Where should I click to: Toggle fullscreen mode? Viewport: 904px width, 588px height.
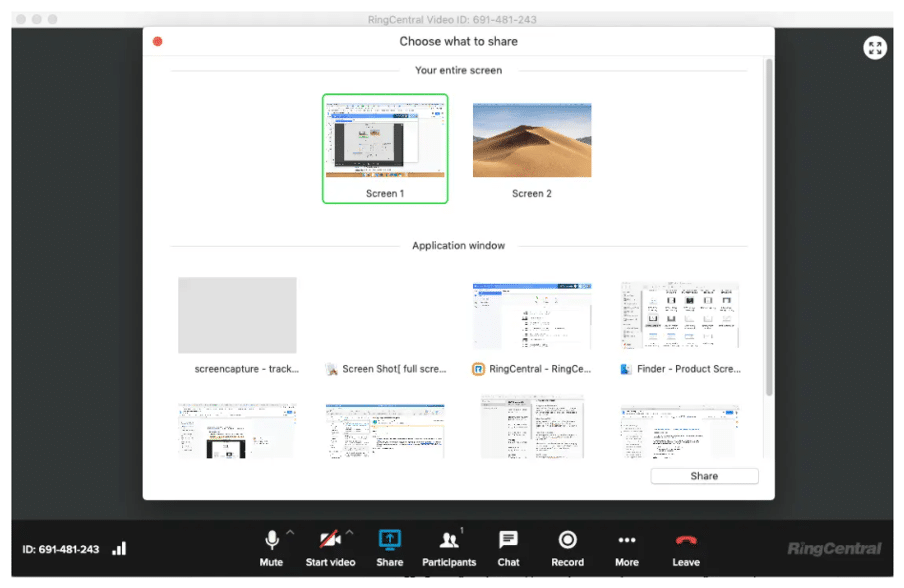coord(875,47)
